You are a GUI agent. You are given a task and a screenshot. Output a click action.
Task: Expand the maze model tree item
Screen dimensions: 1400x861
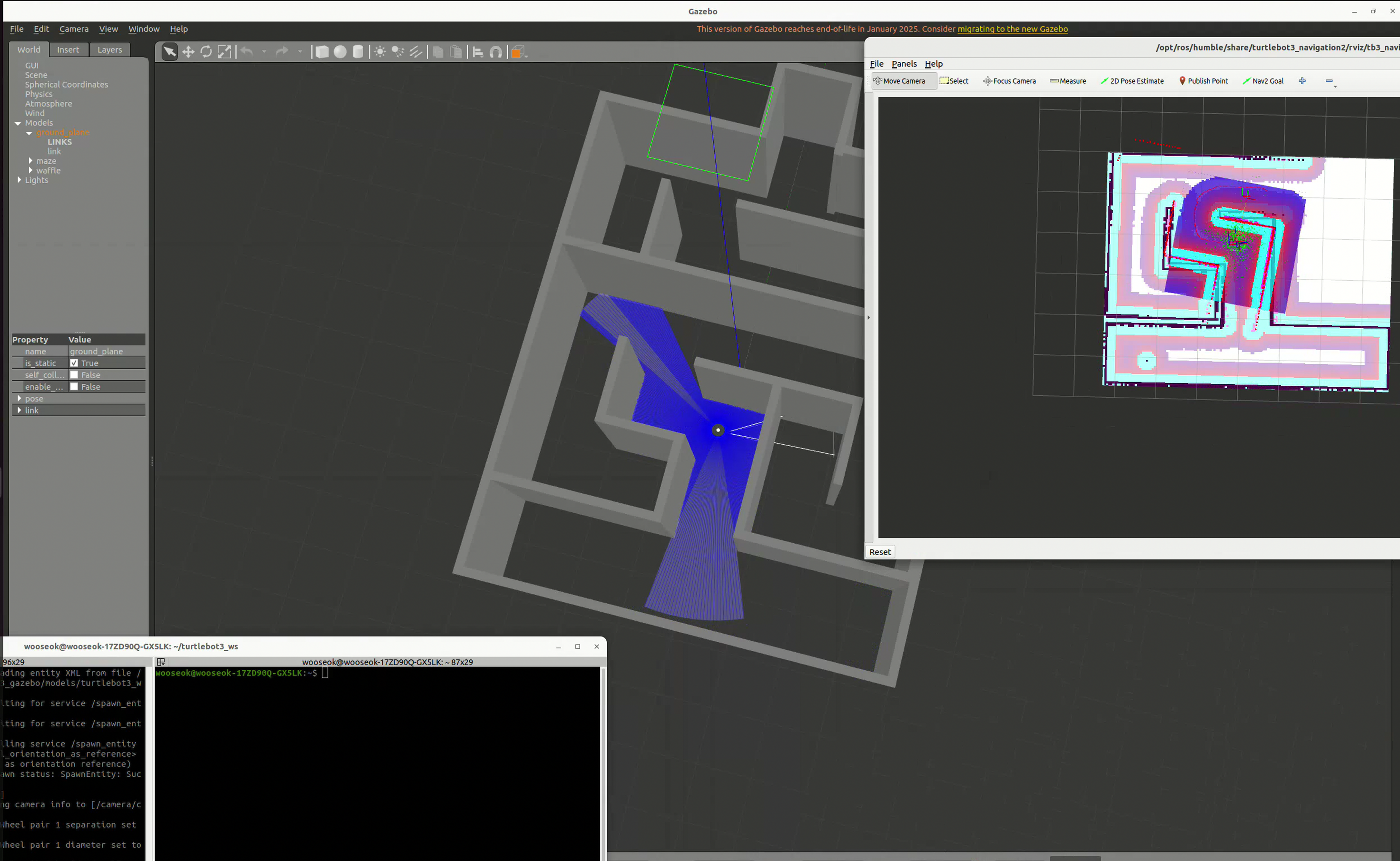31,161
